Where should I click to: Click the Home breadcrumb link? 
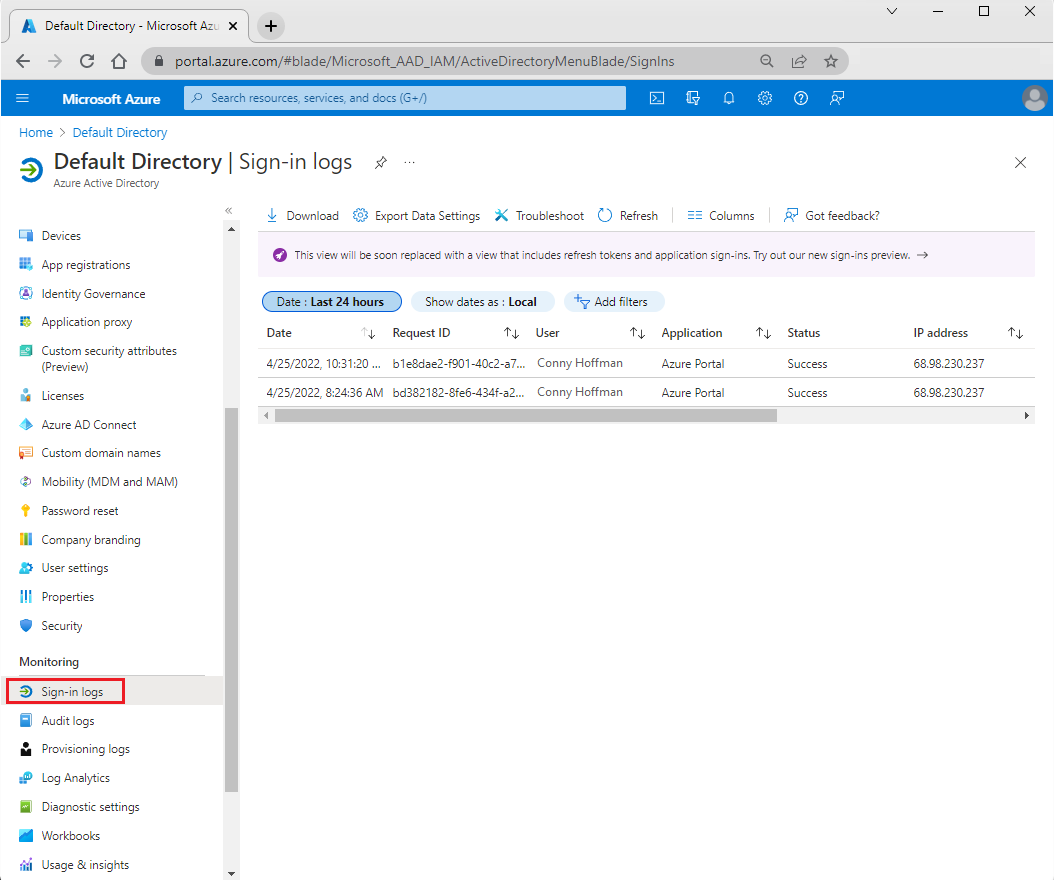point(36,132)
